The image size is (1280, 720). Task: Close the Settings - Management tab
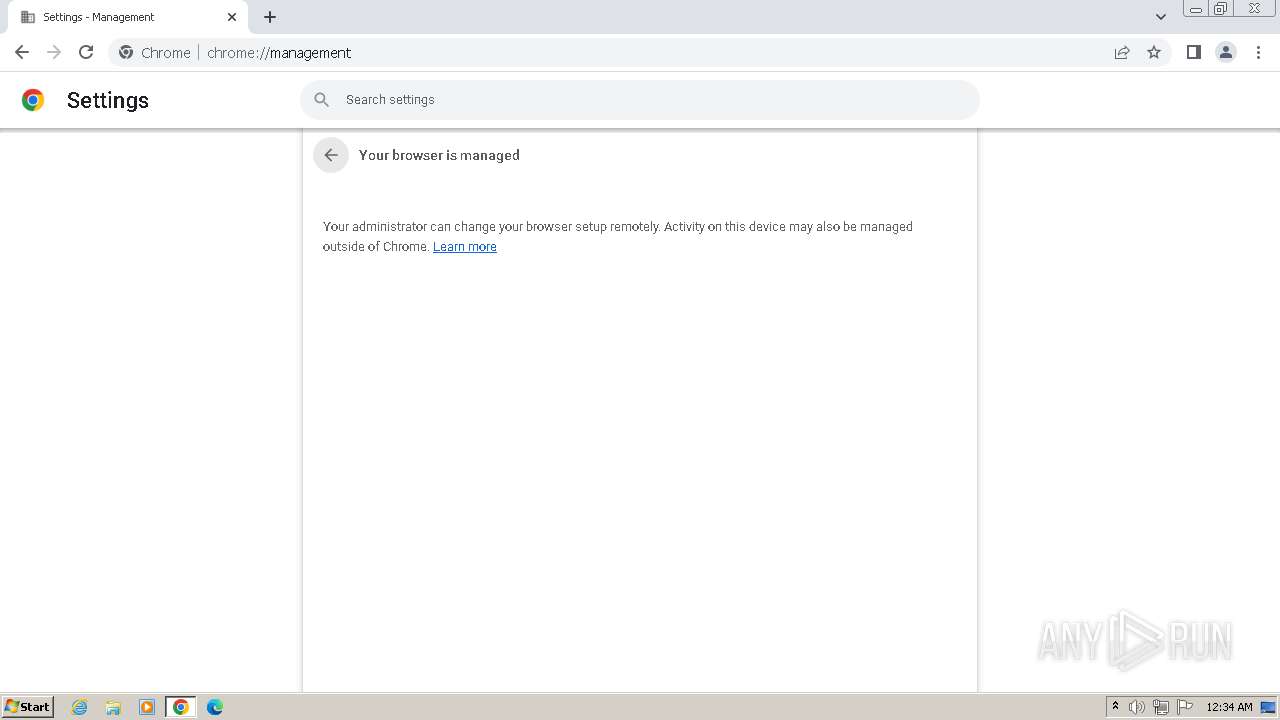tap(232, 17)
